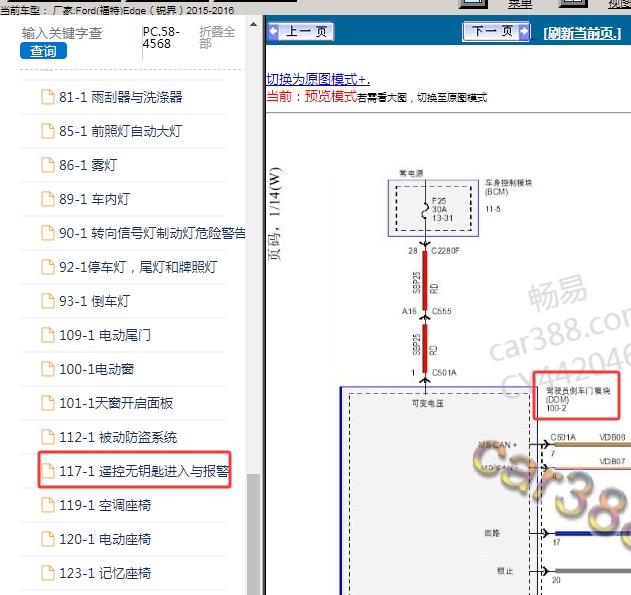The width and height of the screenshot is (631, 595).
Task: Click the 查询 search button
Action: pyautogui.click(x=43, y=51)
